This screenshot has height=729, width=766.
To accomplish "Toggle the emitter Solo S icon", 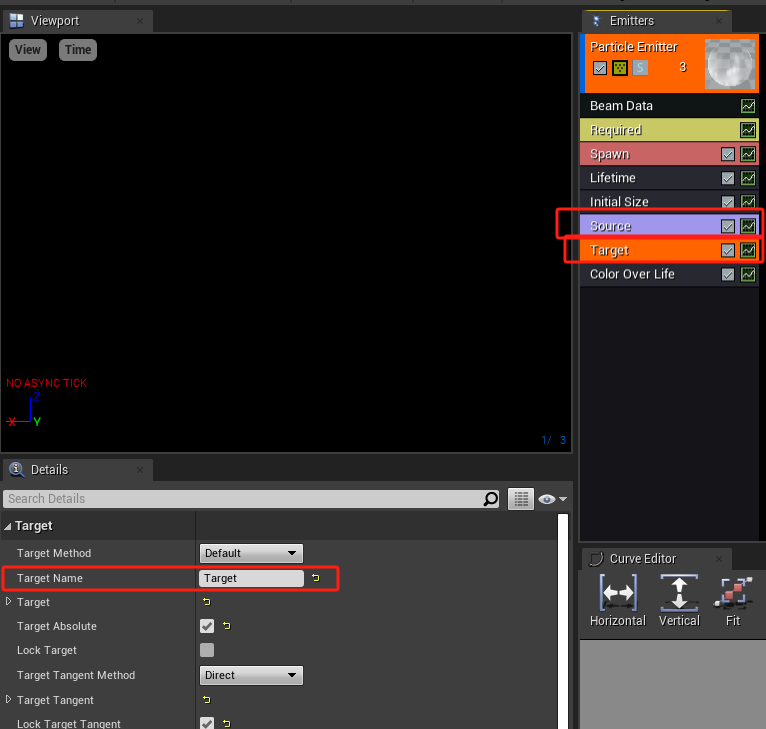I will (x=640, y=68).
